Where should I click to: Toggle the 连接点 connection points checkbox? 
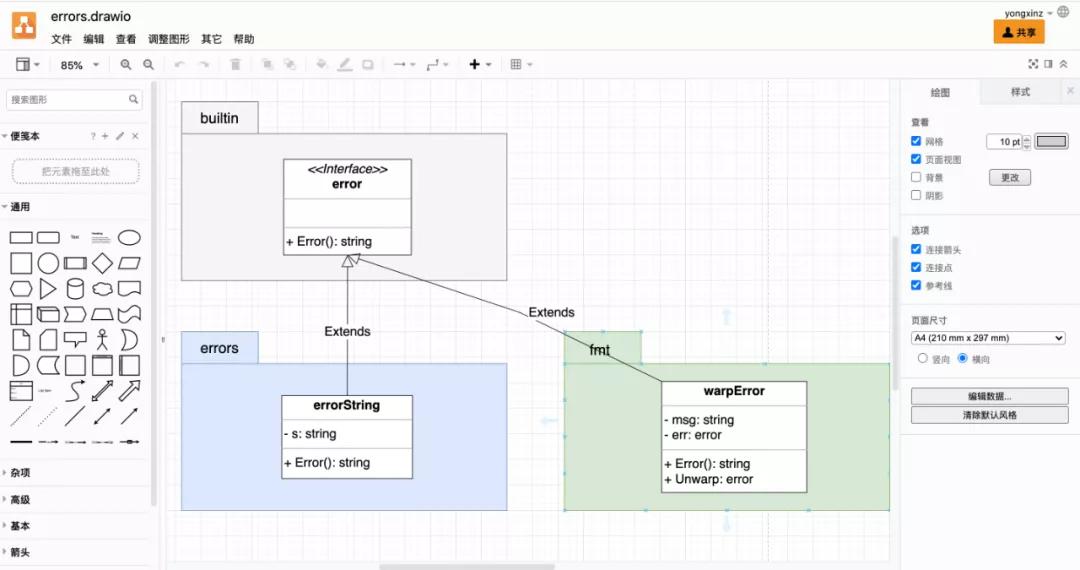pos(916,266)
